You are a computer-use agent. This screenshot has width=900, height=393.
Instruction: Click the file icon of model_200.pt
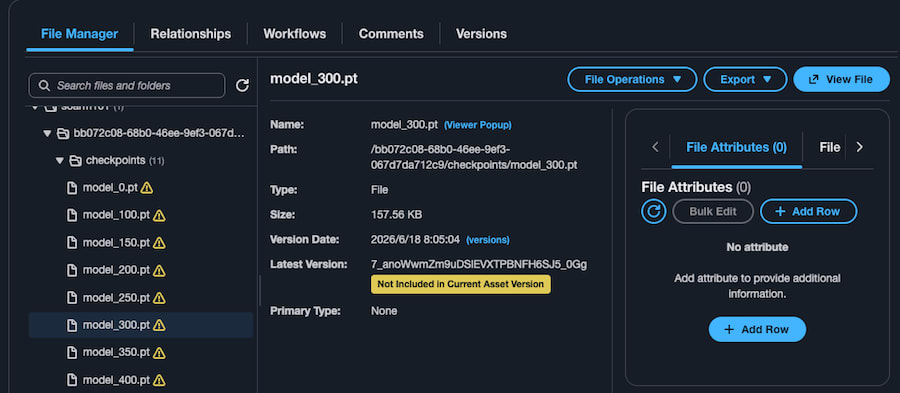[72, 270]
